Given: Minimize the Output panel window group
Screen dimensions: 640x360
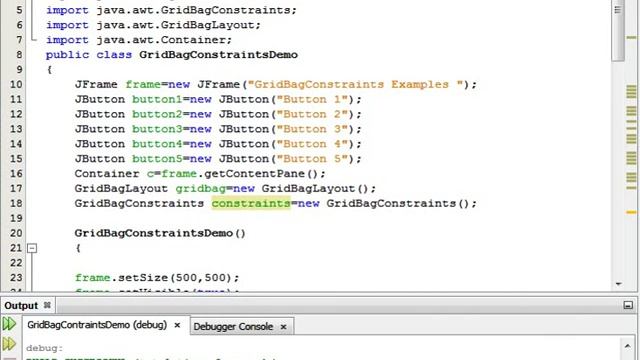Looking at the screenshot, I should 628,305.
